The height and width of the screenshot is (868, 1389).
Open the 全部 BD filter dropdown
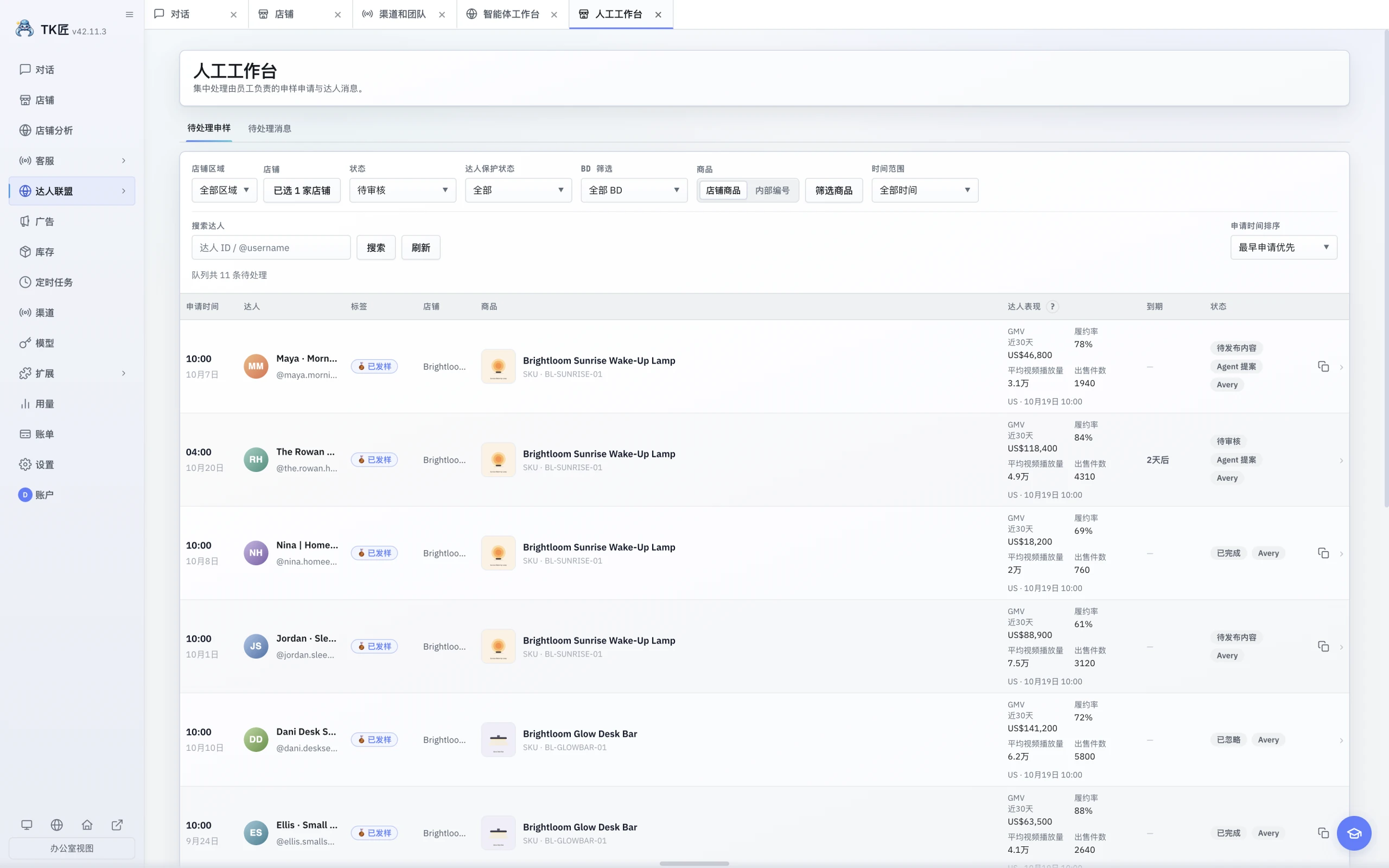tap(634, 190)
